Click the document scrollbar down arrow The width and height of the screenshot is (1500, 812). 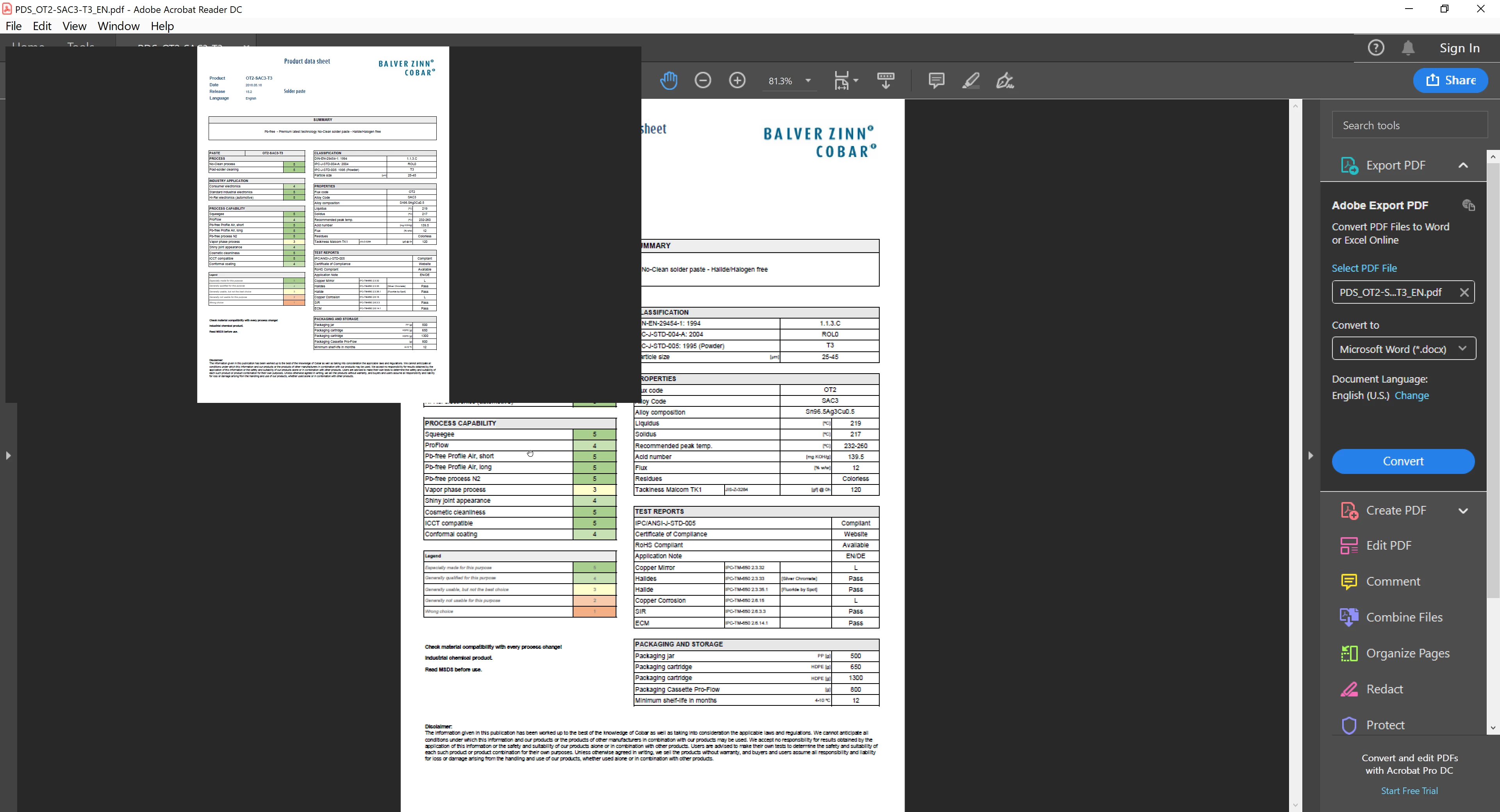pos(1295,806)
